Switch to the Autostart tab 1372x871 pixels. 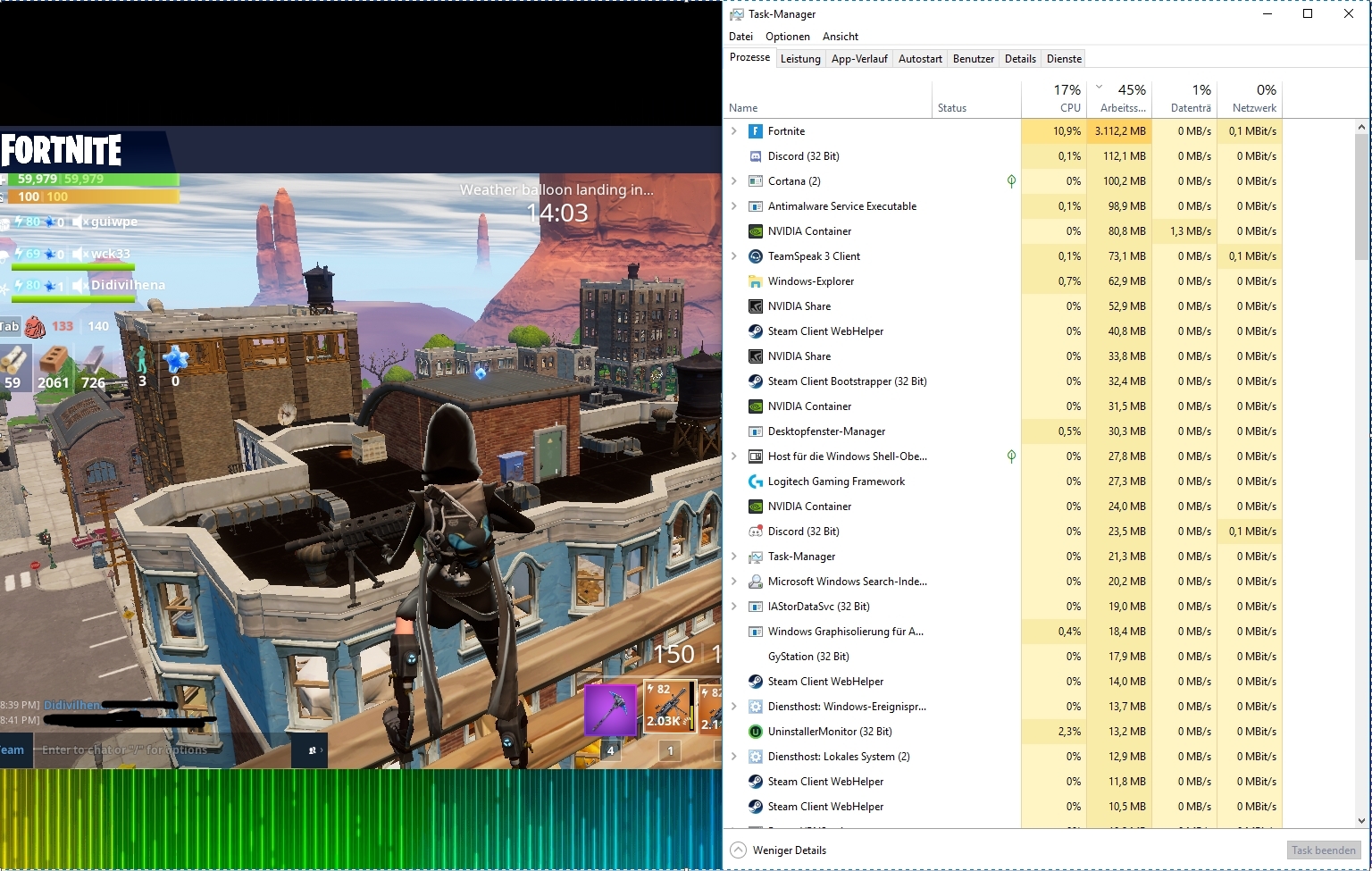pos(920,59)
